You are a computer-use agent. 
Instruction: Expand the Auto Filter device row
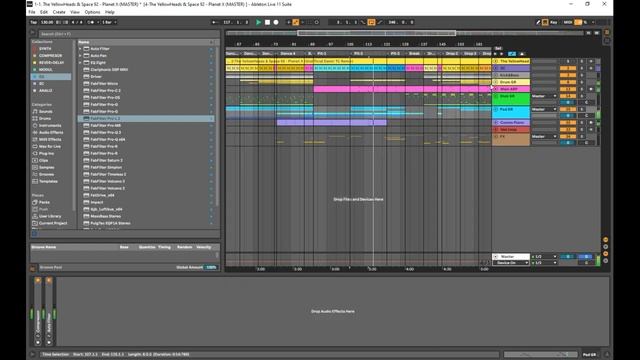[x=80, y=49]
